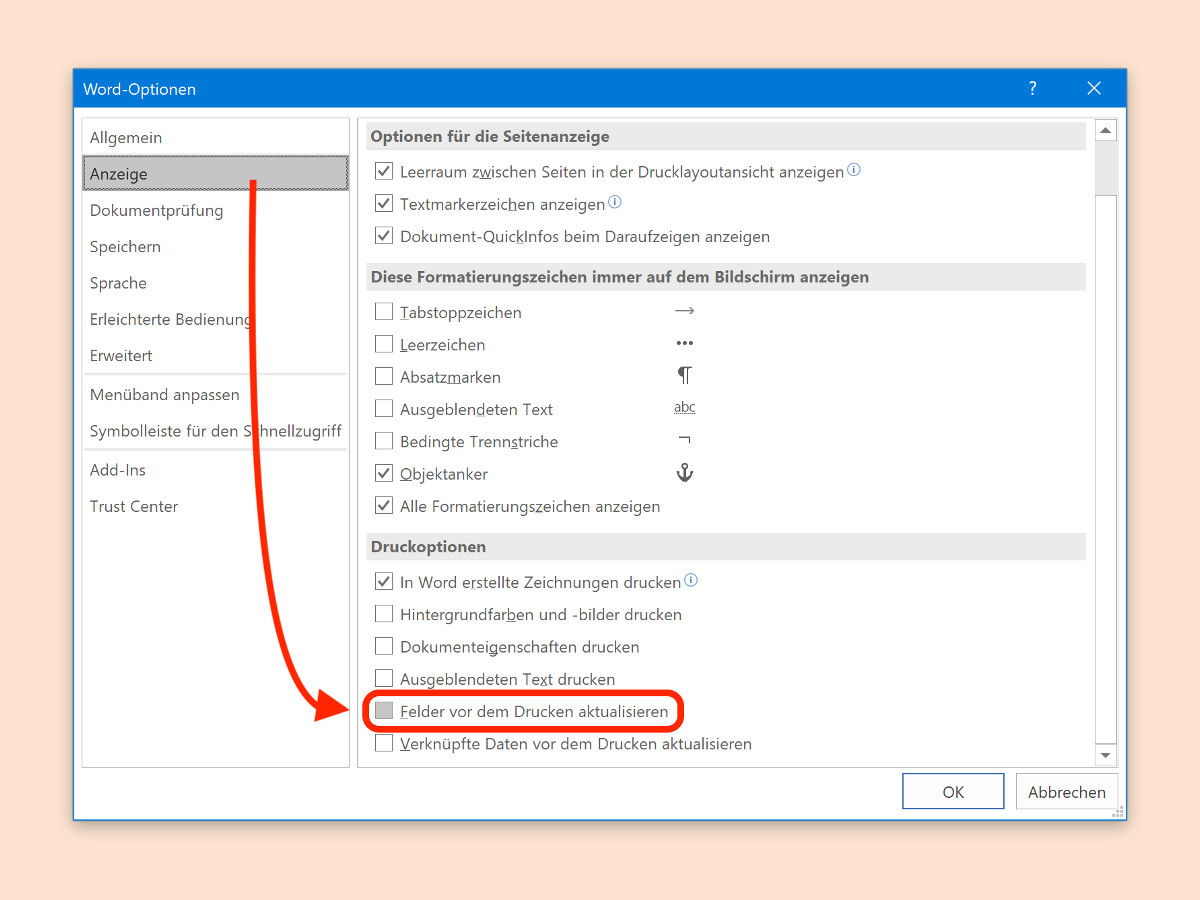The width and height of the screenshot is (1200, 900).
Task: Uncheck Textmarkerzeichen anzeigen
Action: tap(384, 204)
